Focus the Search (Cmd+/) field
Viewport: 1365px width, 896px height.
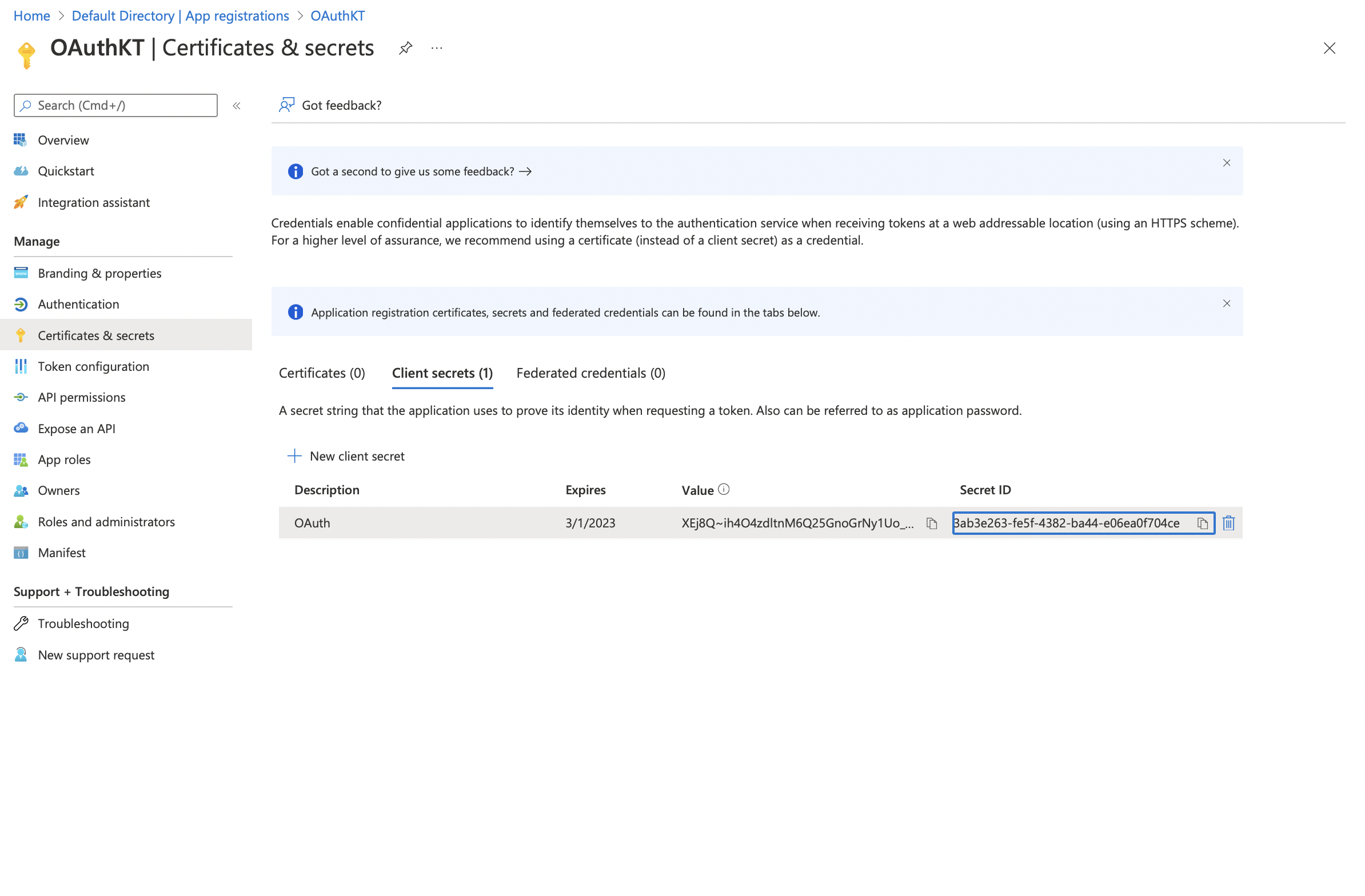click(x=116, y=106)
